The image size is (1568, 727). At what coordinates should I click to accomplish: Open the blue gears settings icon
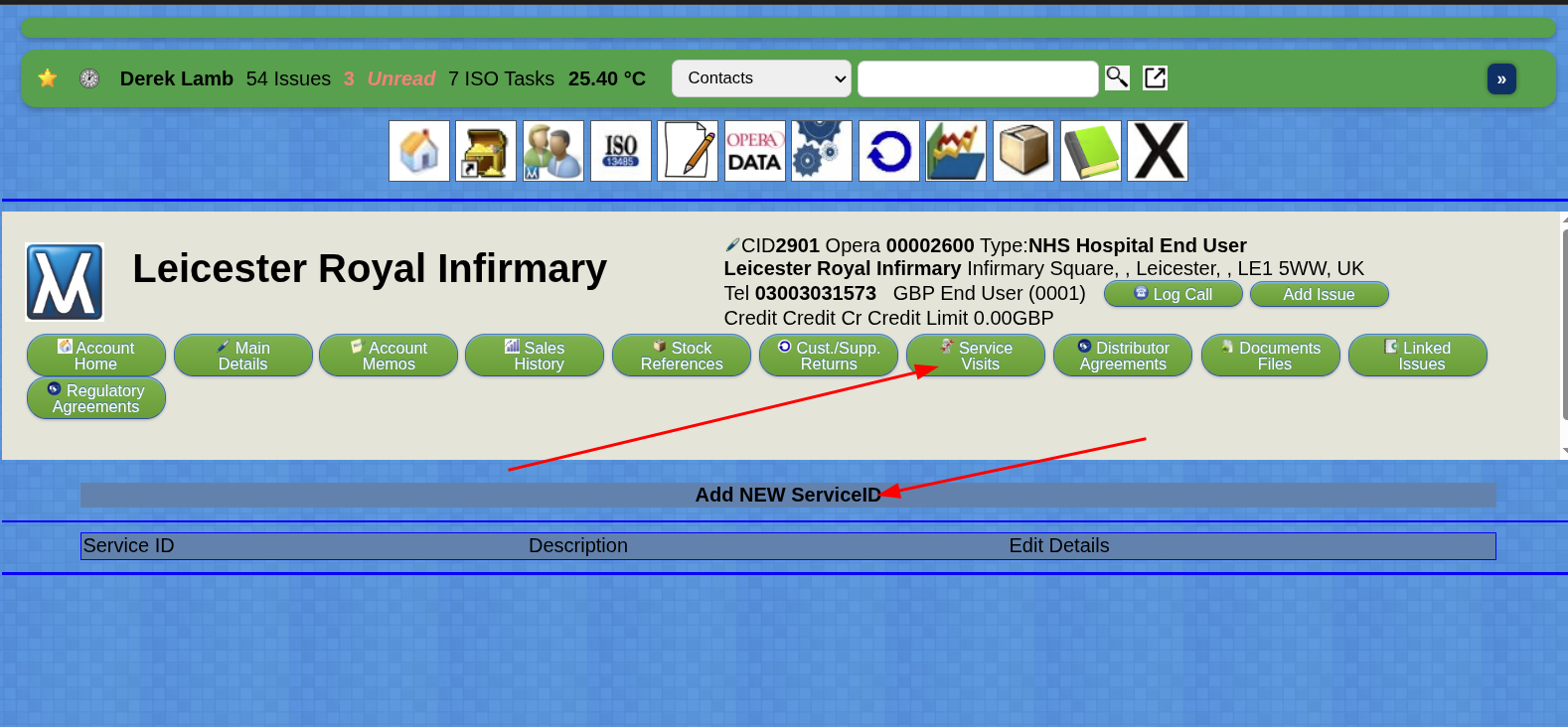[822, 151]
